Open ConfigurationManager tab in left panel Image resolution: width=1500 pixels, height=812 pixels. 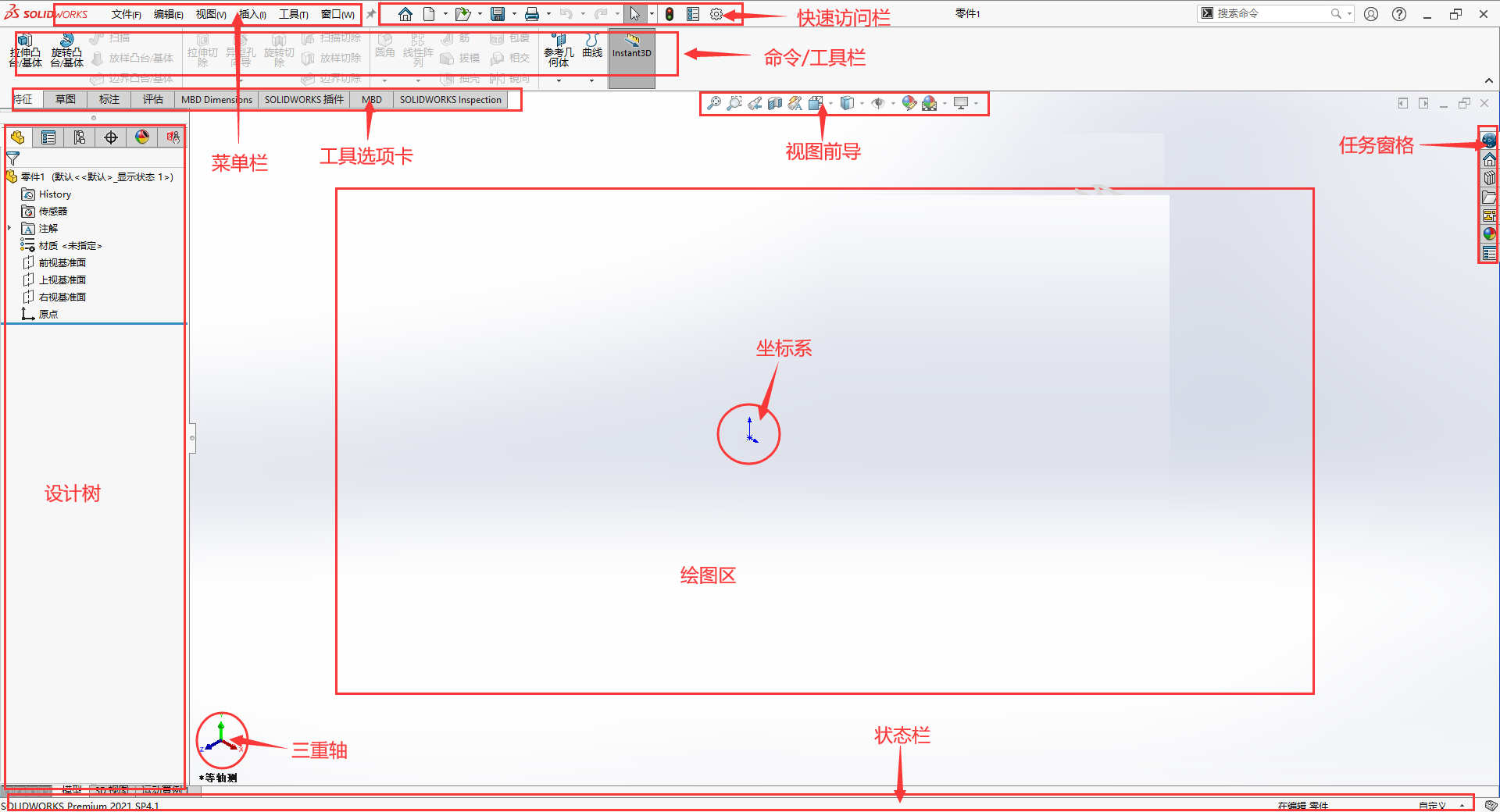tap(80, 137)
